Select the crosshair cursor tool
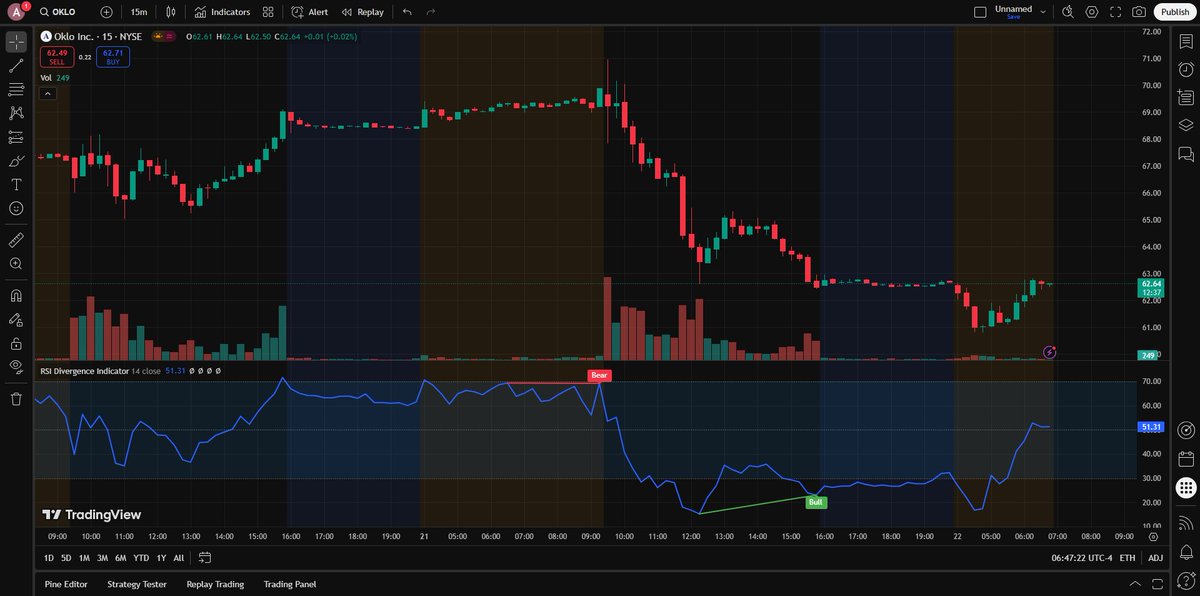 (16, 42)
